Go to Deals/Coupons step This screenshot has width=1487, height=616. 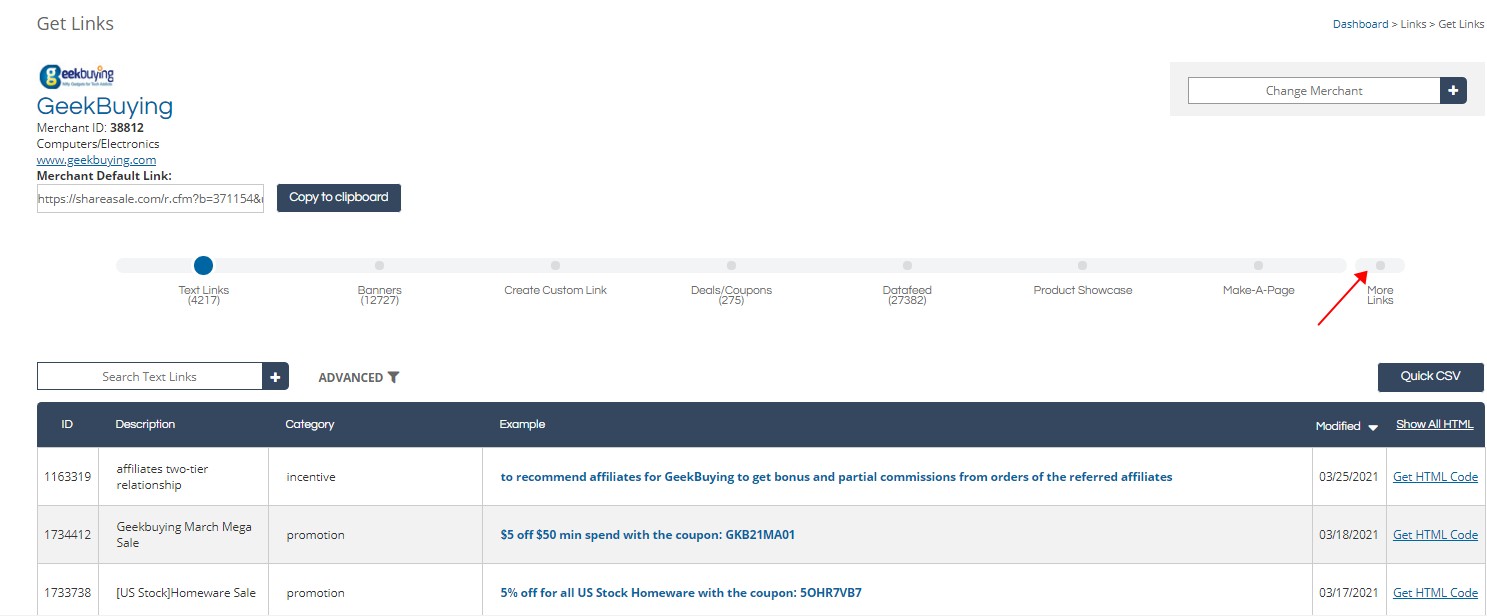[x=731, y=265]
